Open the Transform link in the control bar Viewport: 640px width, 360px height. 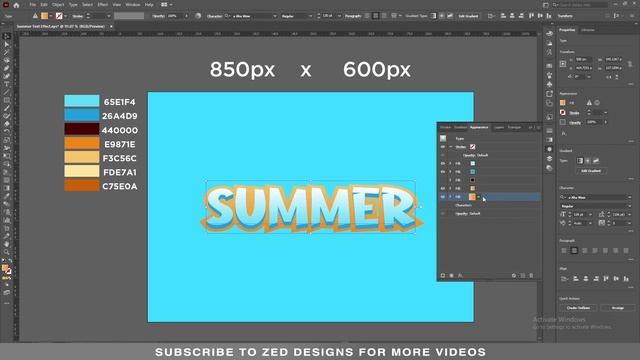coord(565,16)
